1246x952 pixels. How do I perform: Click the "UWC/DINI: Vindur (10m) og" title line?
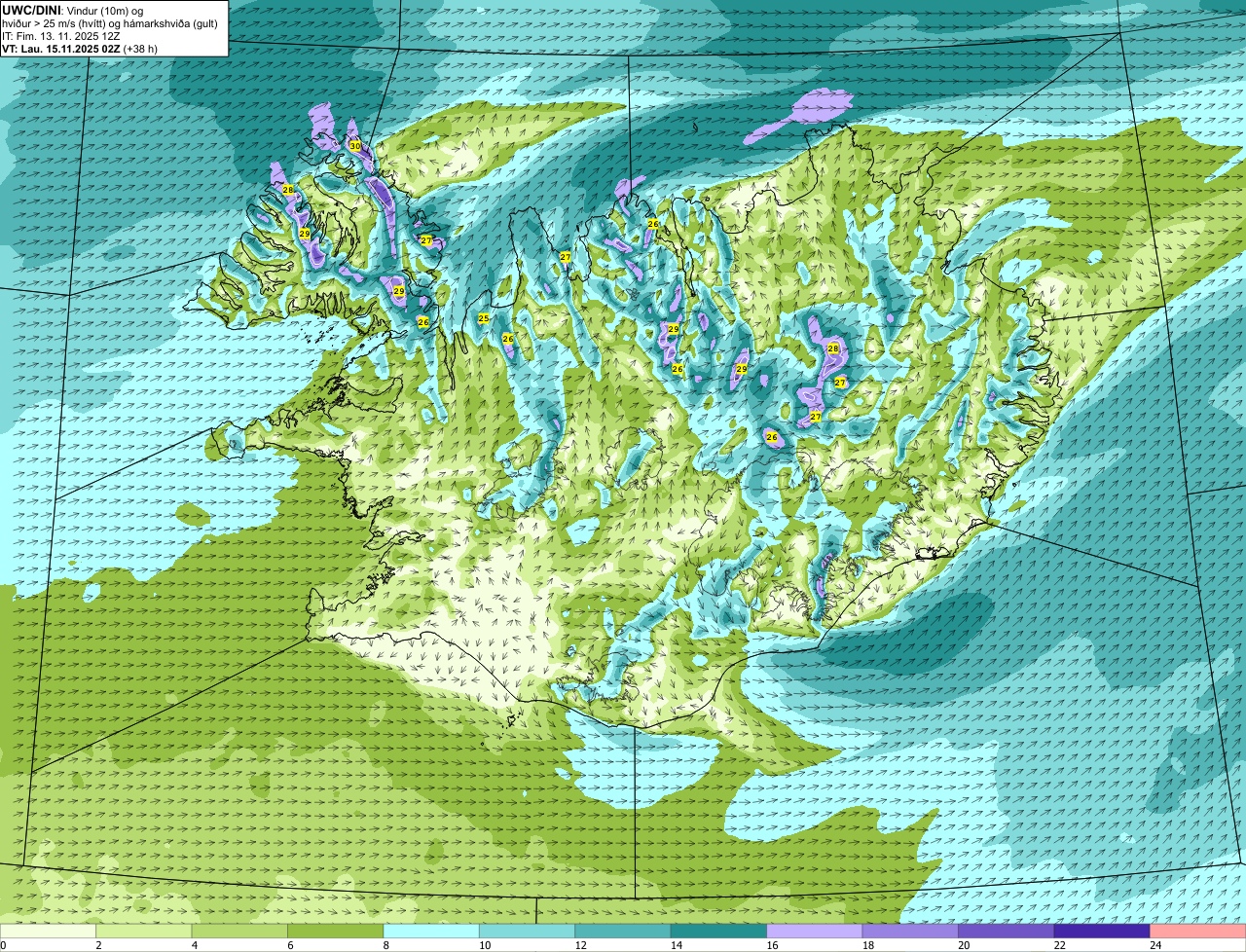point(73,10)
